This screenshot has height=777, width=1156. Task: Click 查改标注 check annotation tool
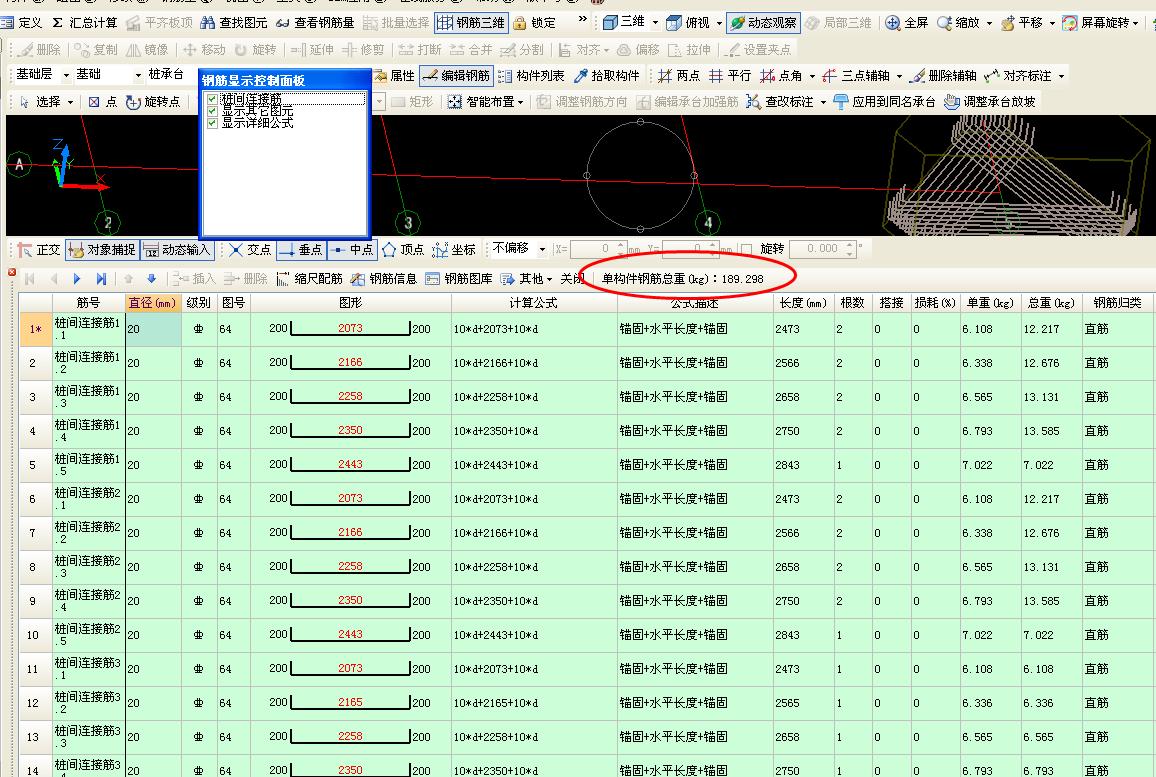(780, 102)
